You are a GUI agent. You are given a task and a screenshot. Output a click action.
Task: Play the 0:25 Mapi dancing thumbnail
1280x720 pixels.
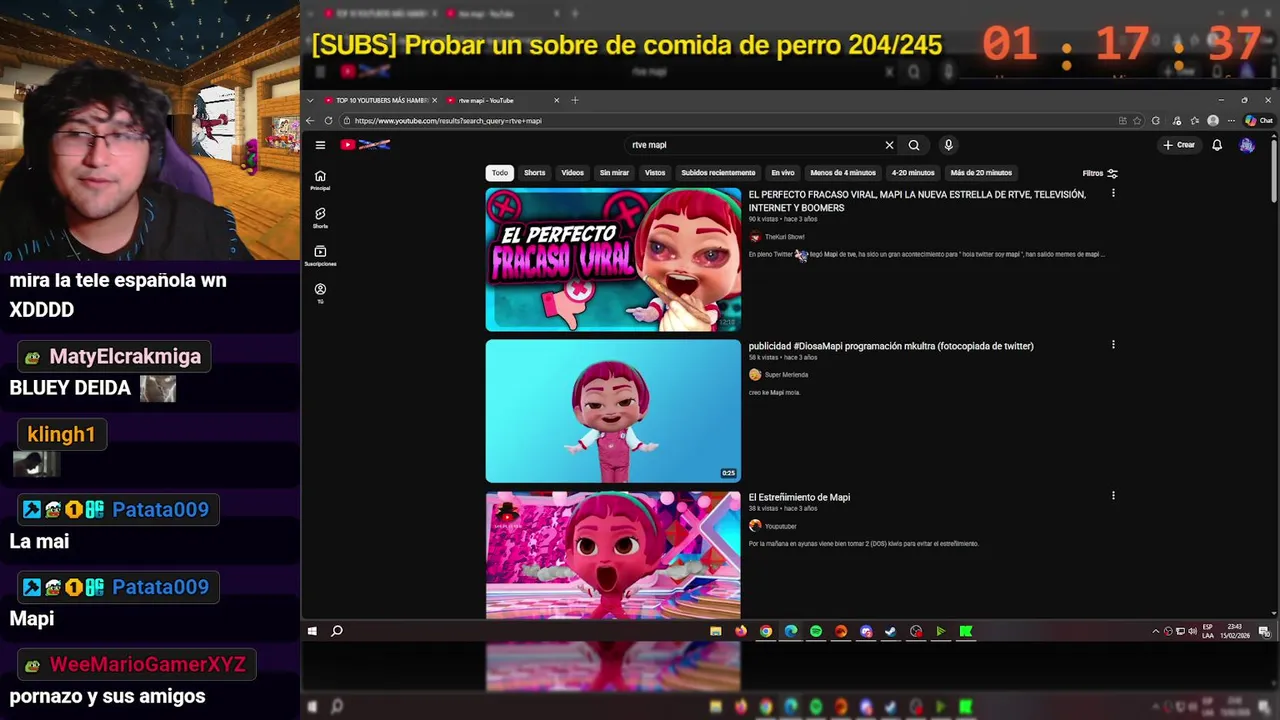point(613,411)
